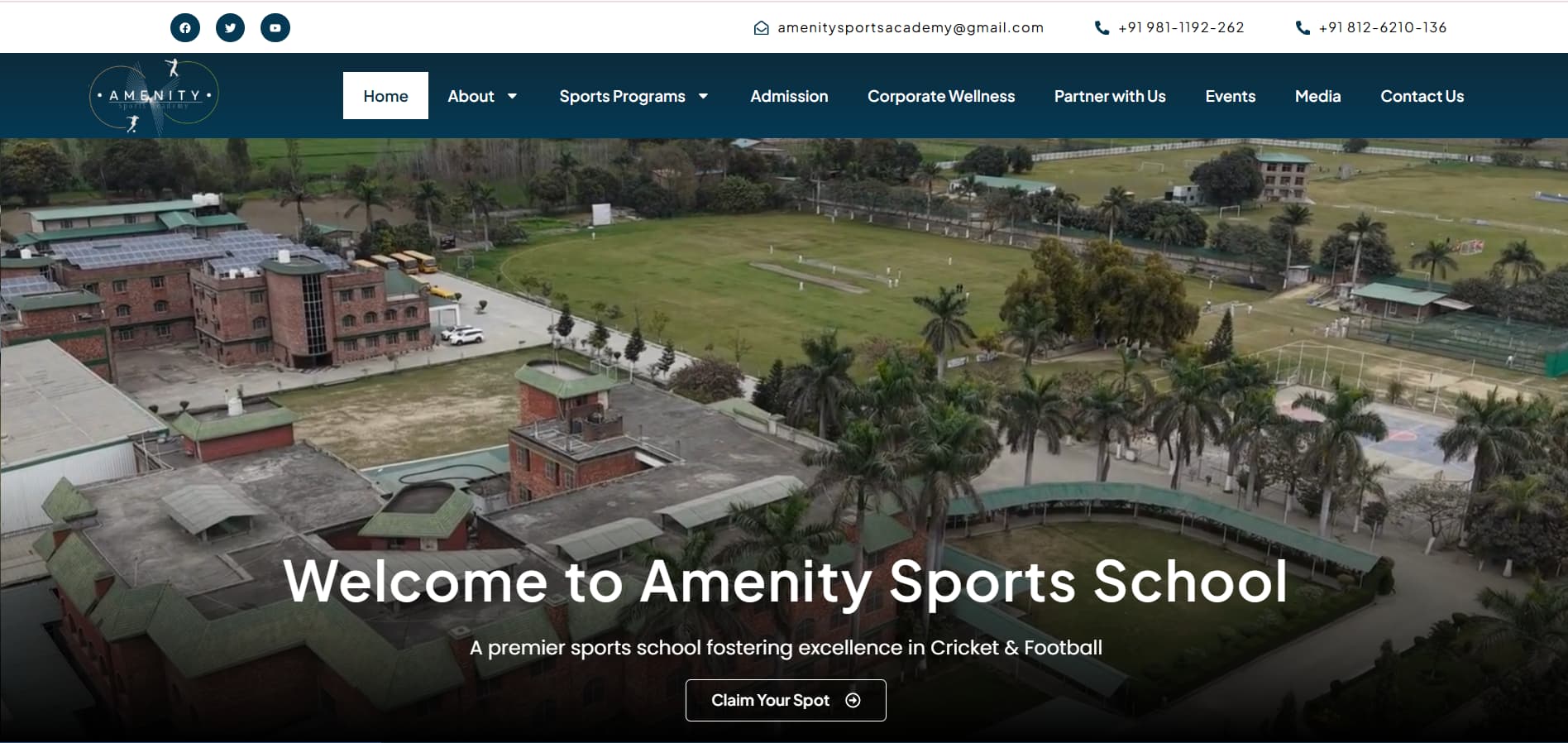Click the Amenity Sports Academy logo
This screenshot has height=743, width=1568.
154,96
